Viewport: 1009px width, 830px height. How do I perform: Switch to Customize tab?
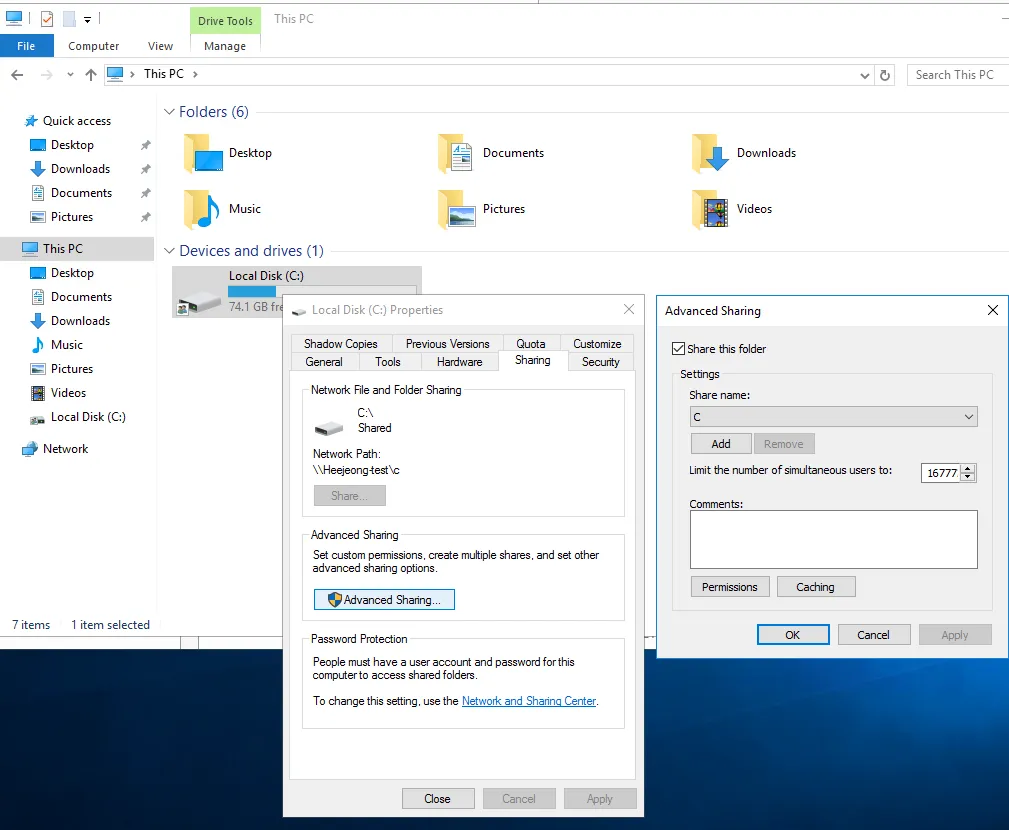coord(597,344)
